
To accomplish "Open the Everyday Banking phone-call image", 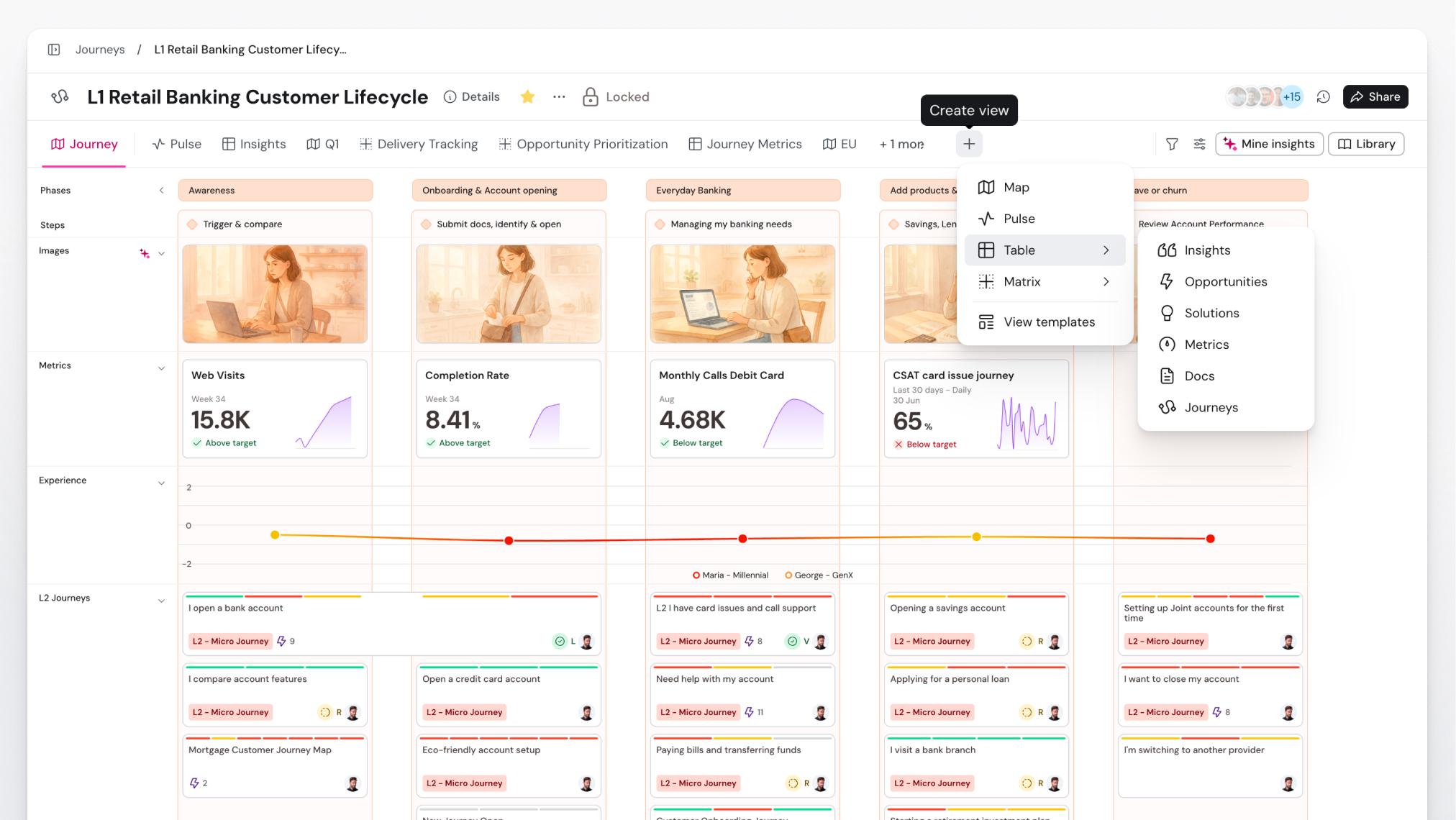I will point(742,294).
